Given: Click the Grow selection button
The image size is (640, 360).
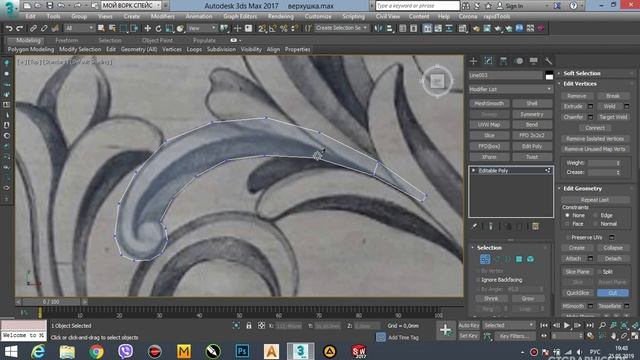Looking at the screenshot, I should pyautogui.click(x=528, y=298).
